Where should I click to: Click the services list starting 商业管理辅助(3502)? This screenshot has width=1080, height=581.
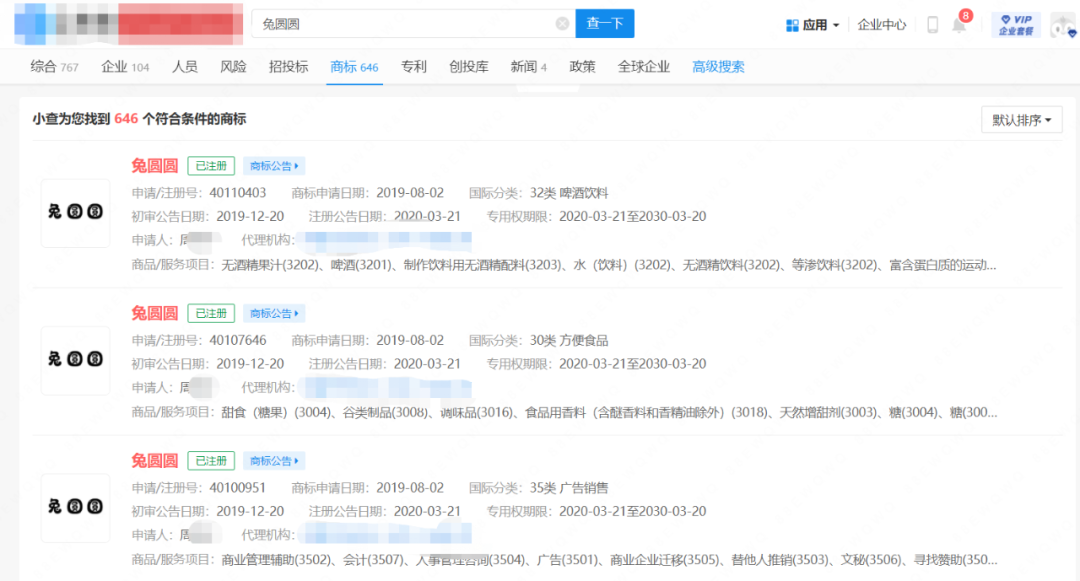[x=609, y=560]
